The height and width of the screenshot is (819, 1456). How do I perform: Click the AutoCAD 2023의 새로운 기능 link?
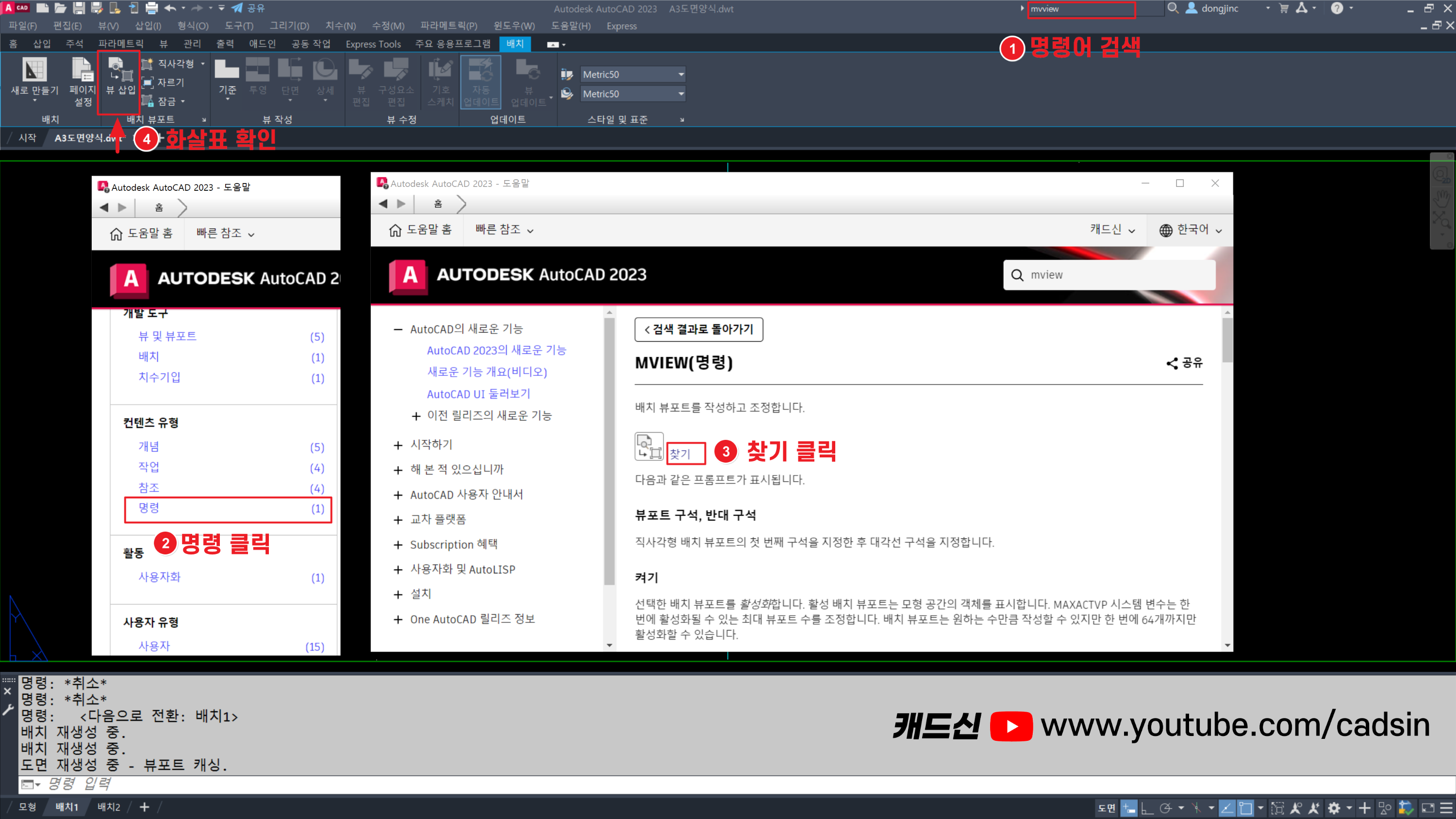tap(496, 350)
